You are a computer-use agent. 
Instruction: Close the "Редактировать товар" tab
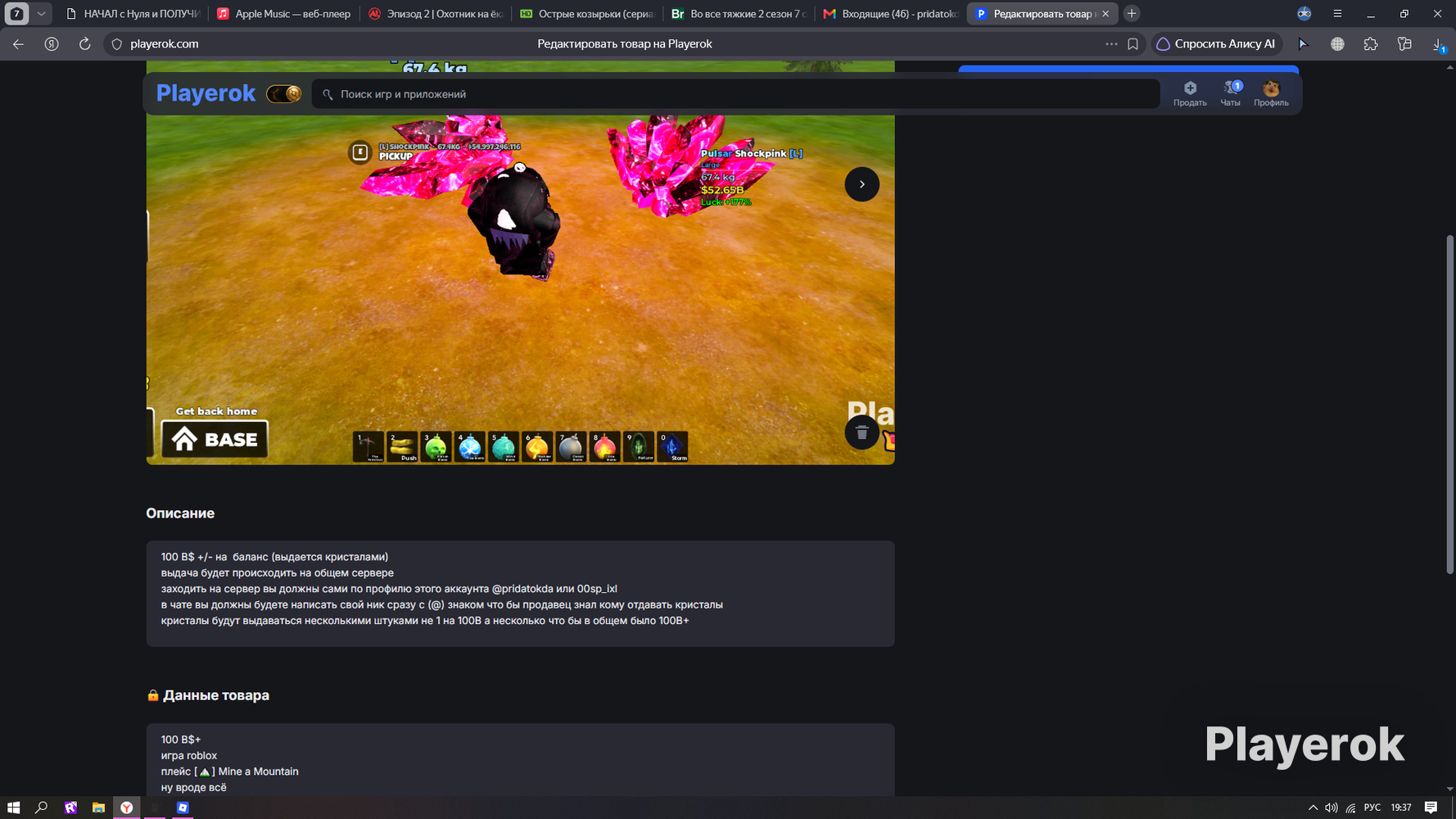1106,14
